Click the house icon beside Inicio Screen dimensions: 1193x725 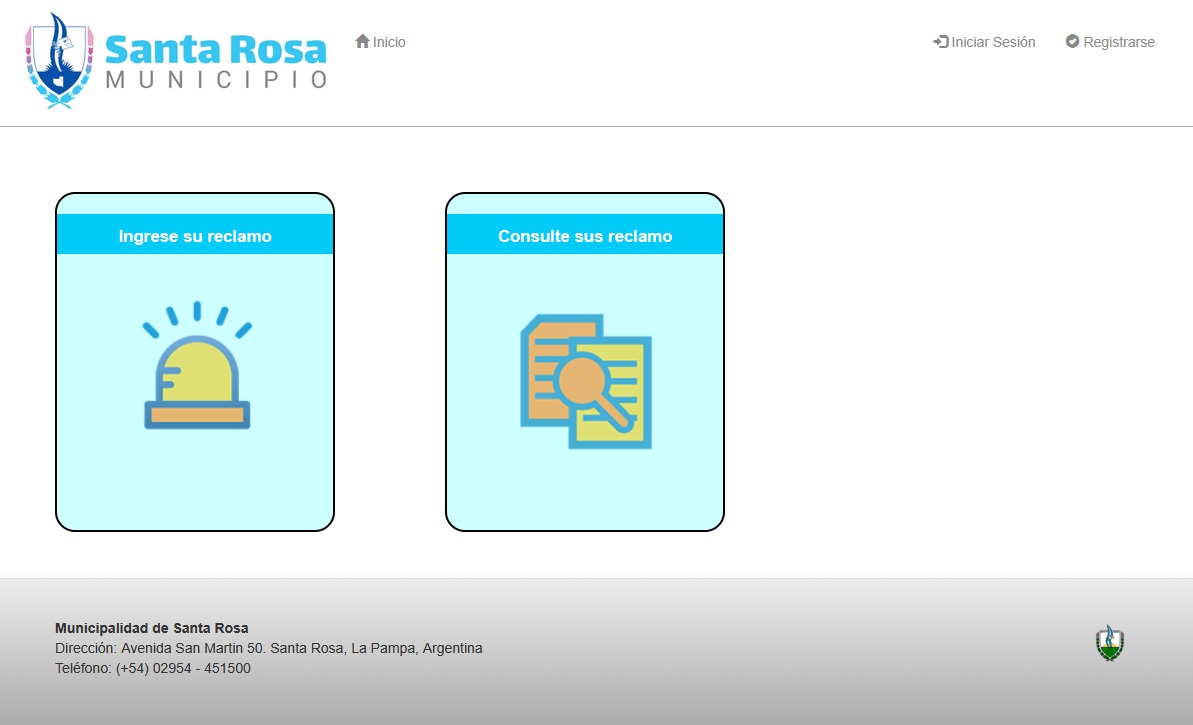362,41
